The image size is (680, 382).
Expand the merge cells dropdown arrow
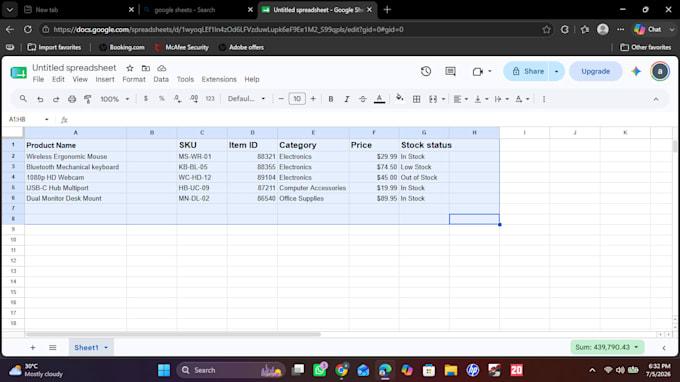point(443,99)
